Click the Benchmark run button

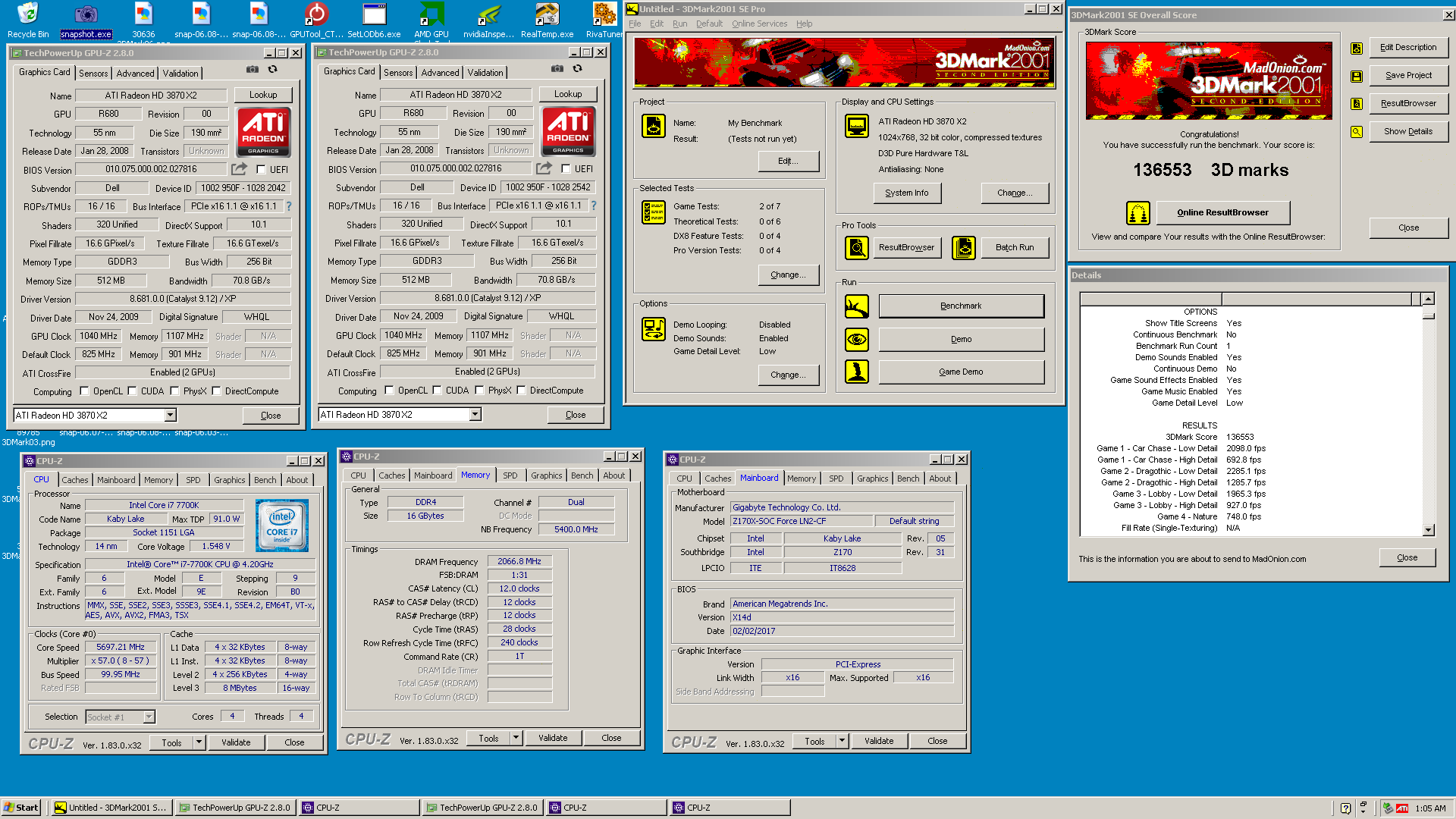point(961,306)
